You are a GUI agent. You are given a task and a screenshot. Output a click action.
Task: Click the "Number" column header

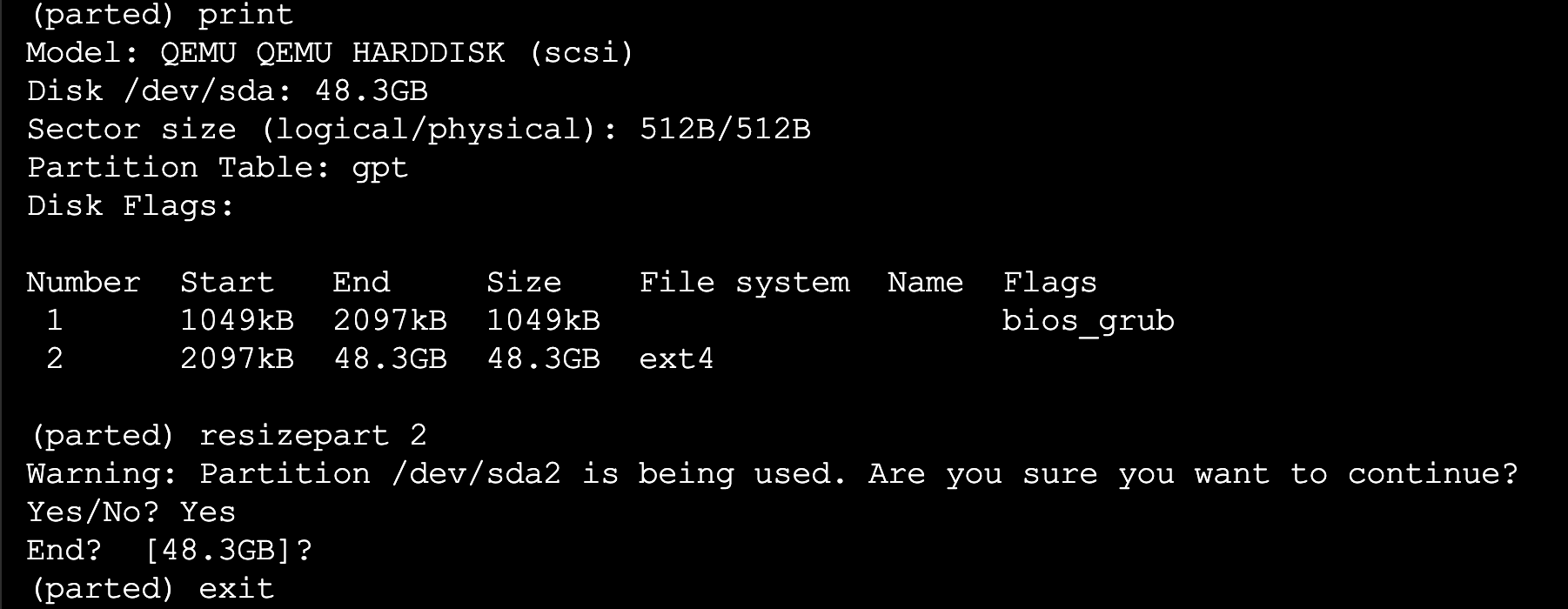click(83, 283)
